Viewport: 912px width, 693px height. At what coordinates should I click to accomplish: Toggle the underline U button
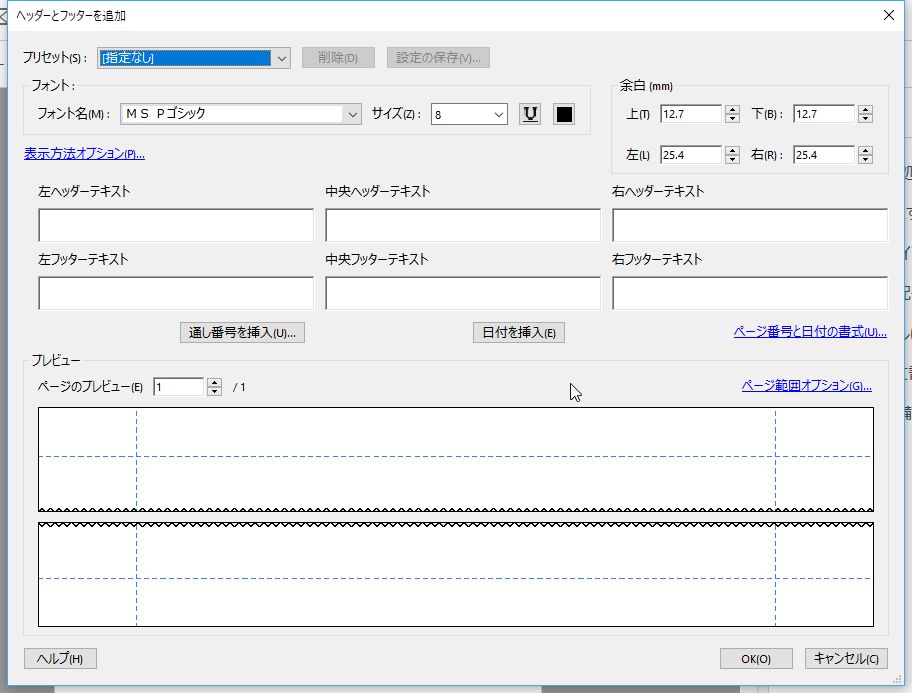pyautogui.click(x=530, y=114)
